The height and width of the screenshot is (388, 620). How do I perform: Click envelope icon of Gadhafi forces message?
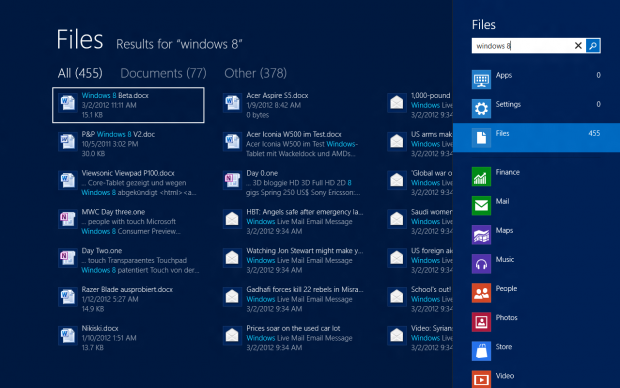click(232, 297)
